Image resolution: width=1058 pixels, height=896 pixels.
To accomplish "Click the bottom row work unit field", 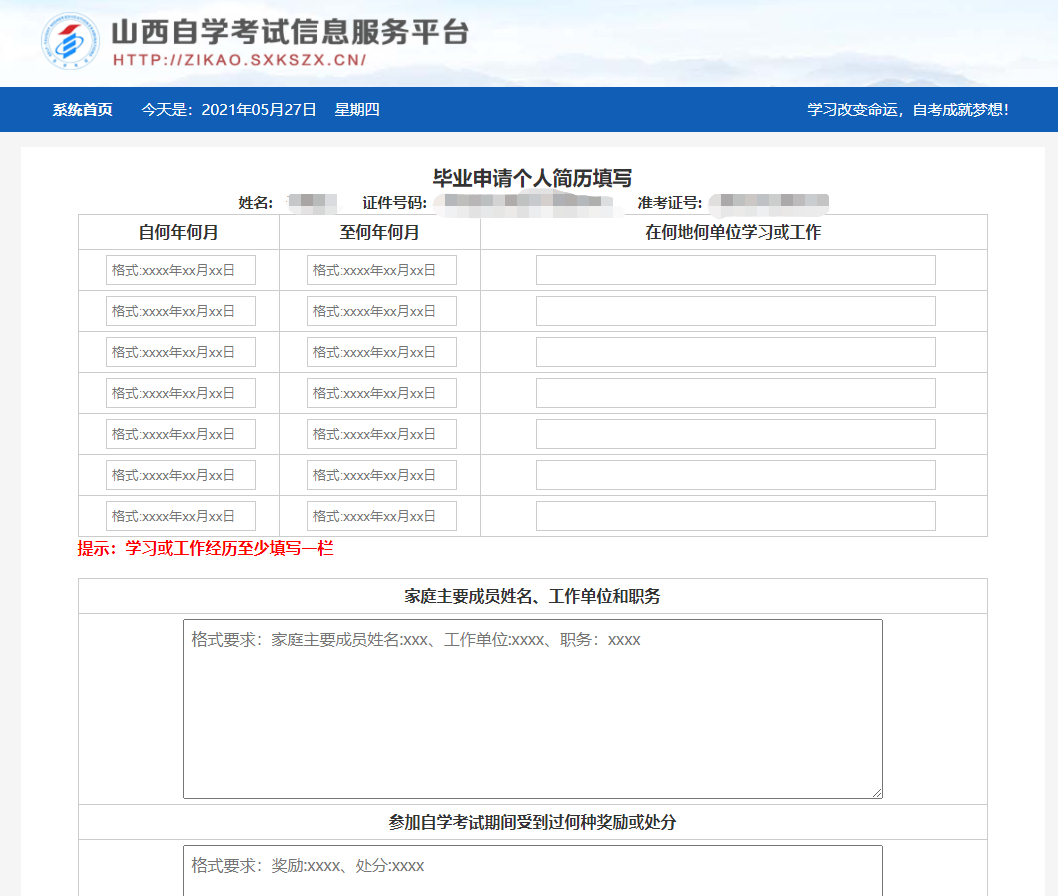I will tap(736, 515).
